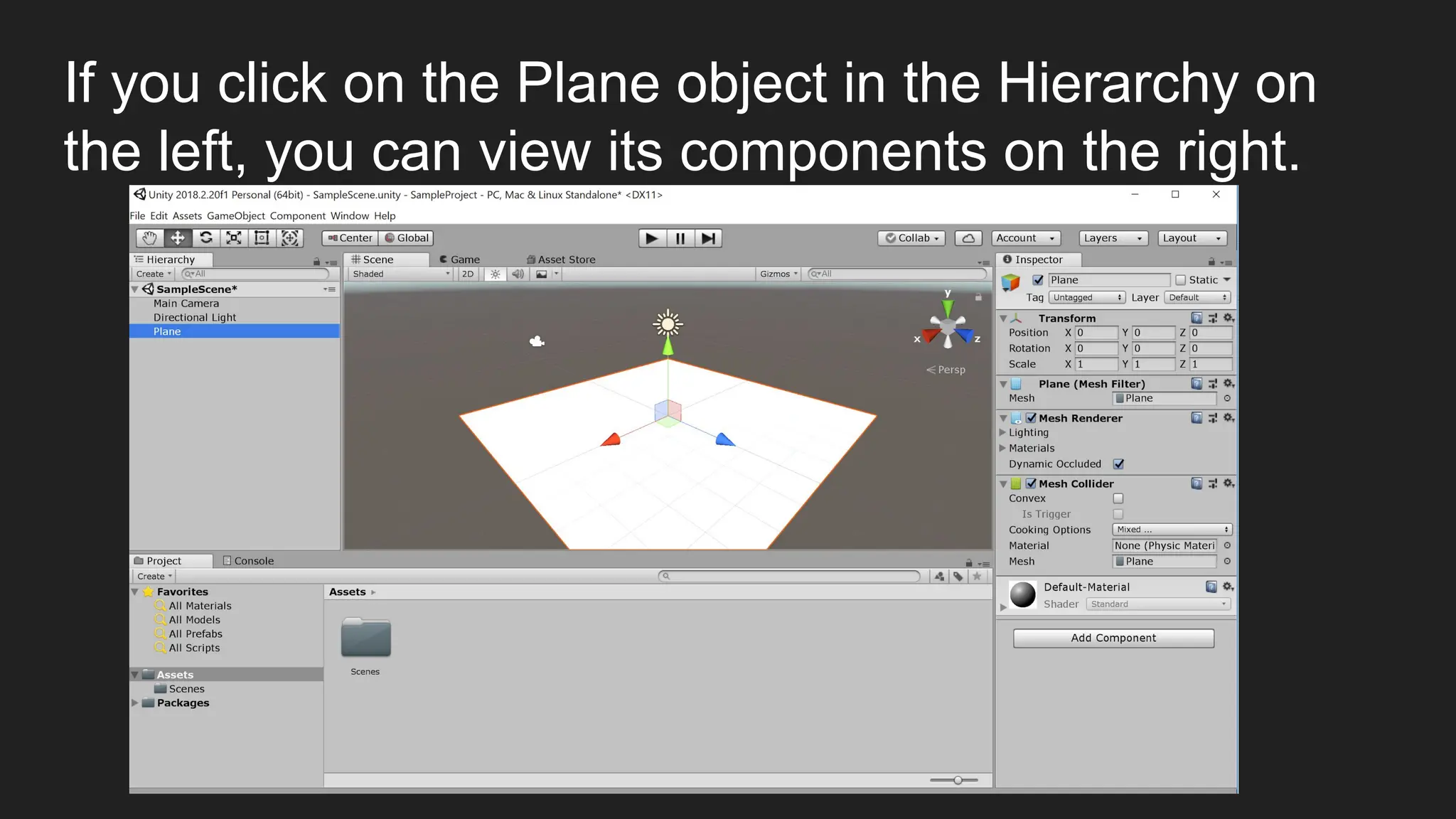The height and width of the screenshot is (819, 1456).
Task: Click the scene orientation gizmo center
Action: click(x=948, y=328)
